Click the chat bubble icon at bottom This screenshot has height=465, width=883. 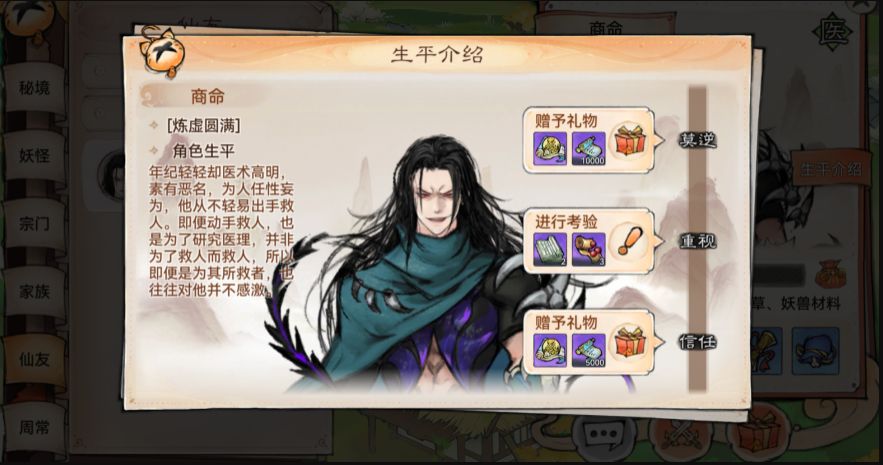point(604,433)
